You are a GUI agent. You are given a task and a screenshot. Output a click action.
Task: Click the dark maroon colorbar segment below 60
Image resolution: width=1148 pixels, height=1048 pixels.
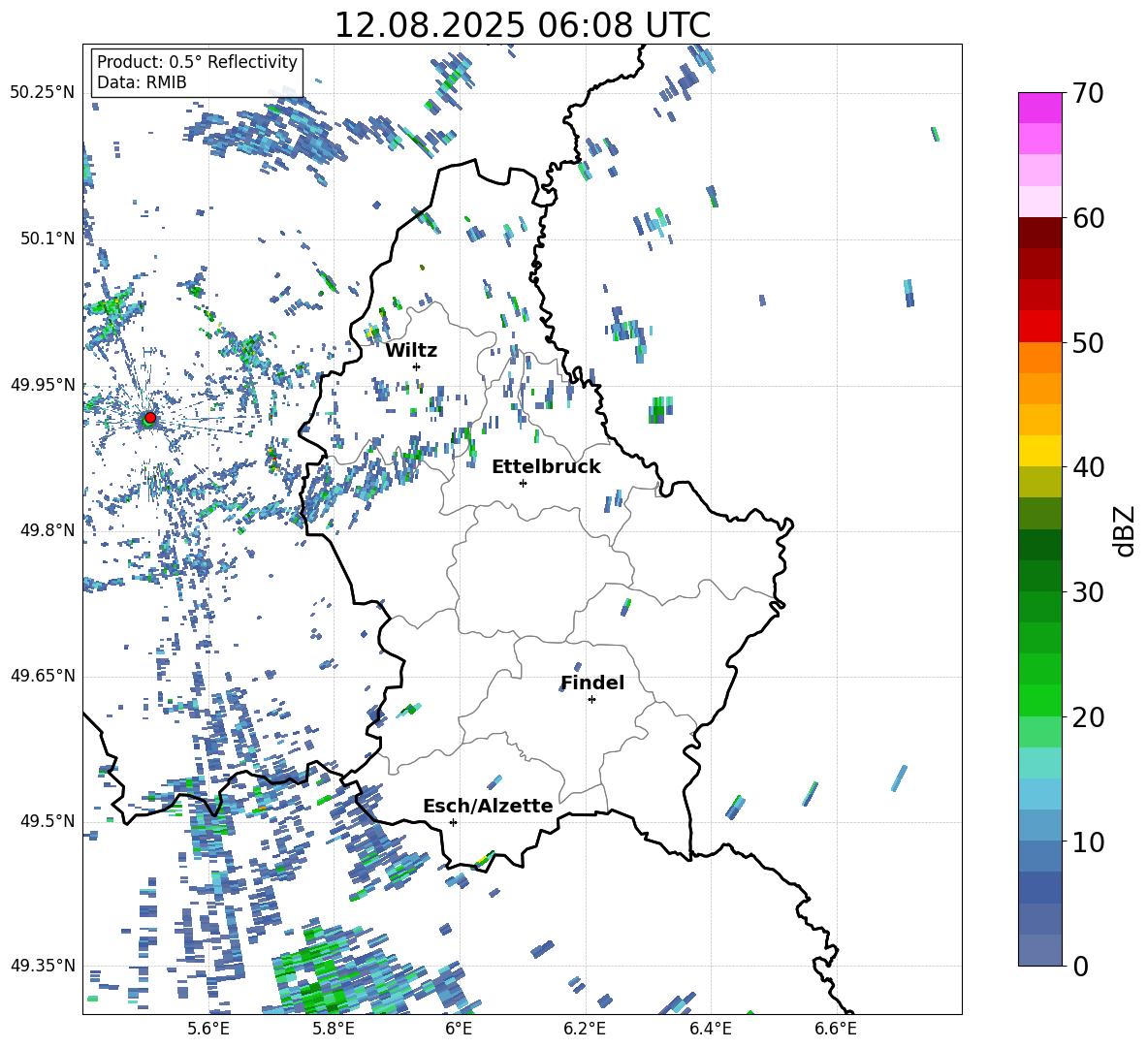tap(1039, 233)
